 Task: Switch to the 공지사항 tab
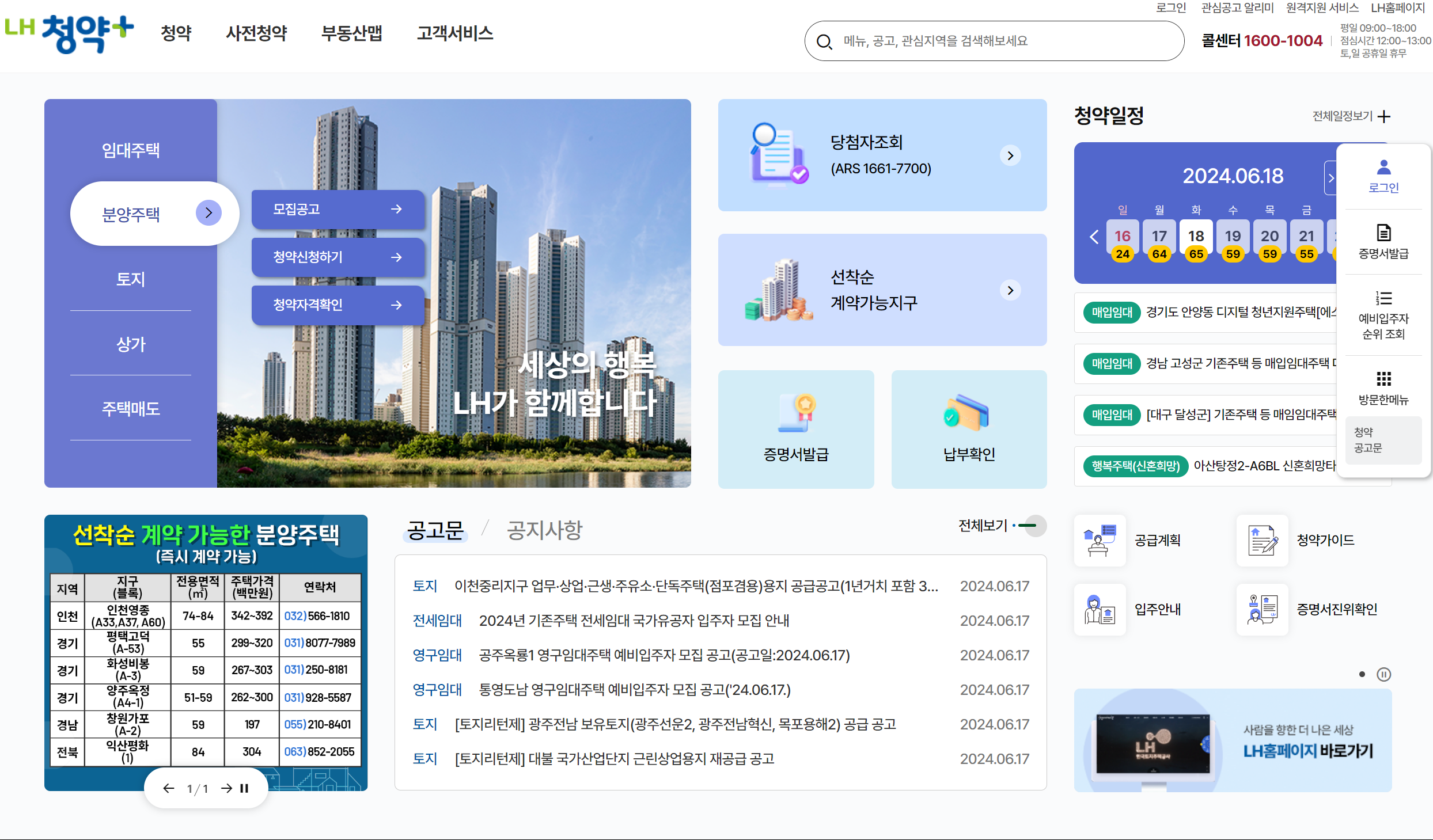click(544, 530)
